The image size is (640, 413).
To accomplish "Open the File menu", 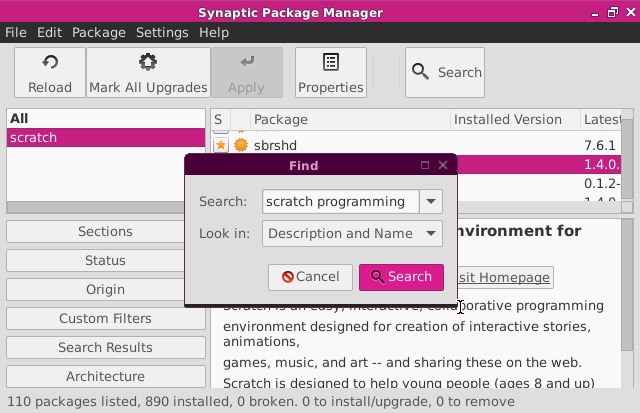I will tap(16, 32).
